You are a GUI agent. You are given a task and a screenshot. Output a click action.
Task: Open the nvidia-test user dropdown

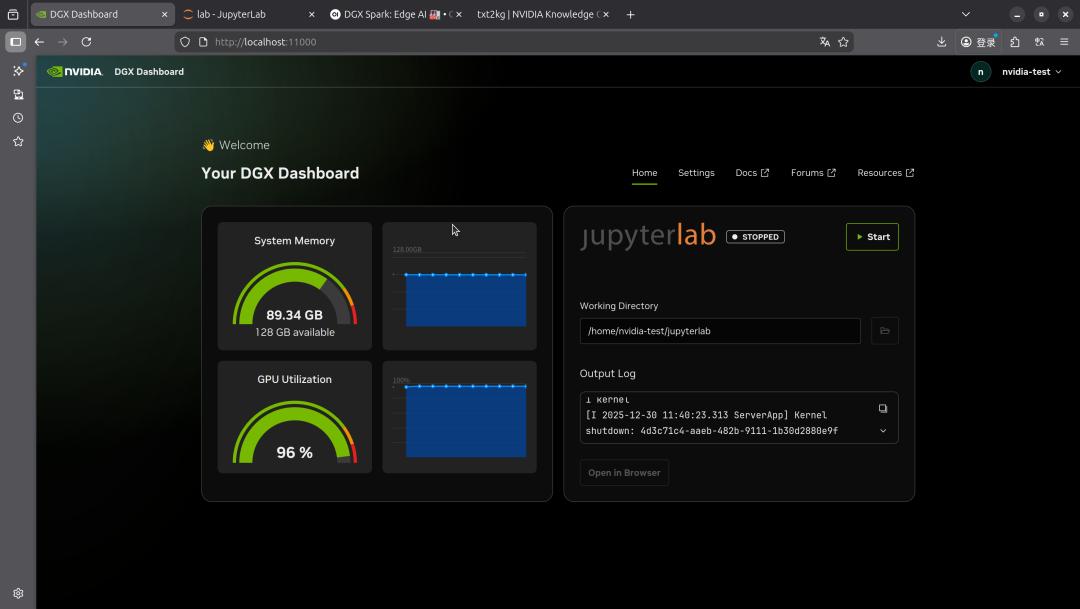pyautogui.click(x=1031, y=72)
